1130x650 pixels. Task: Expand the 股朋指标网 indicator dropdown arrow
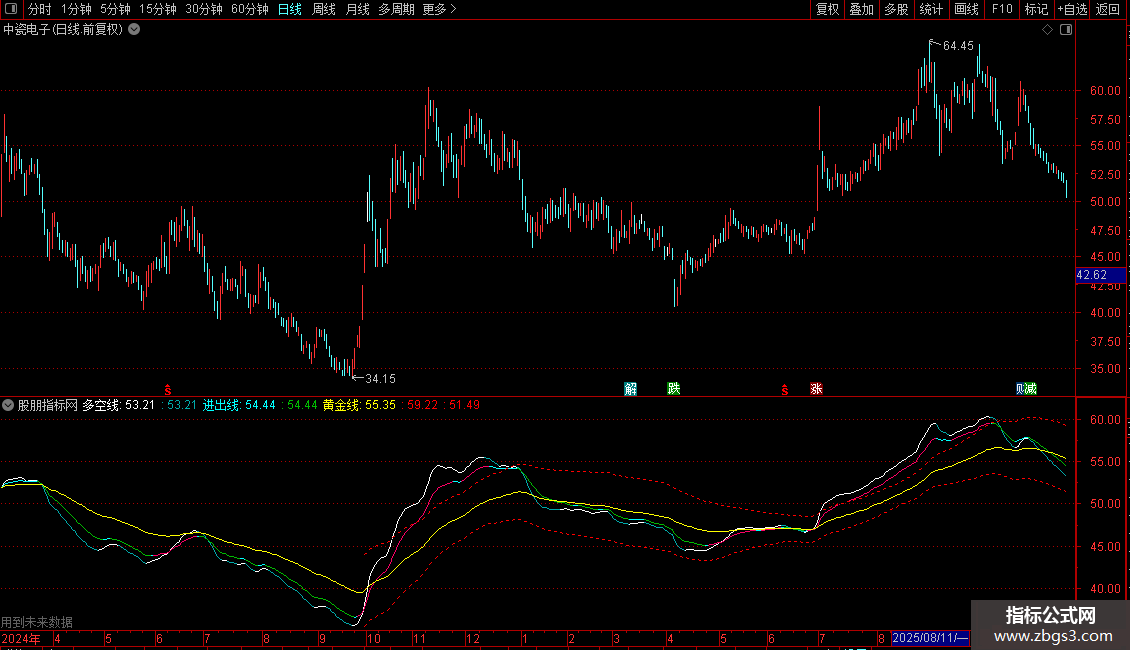click(x=9, y=406)
